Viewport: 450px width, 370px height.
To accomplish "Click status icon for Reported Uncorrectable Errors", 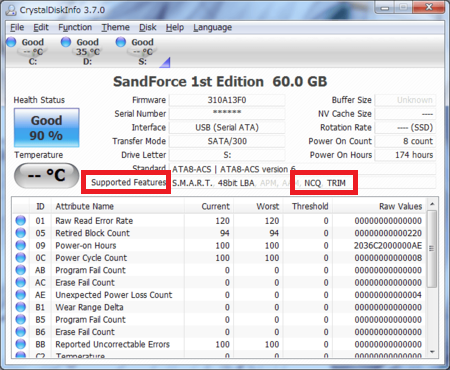I will [x=21, y=344].
